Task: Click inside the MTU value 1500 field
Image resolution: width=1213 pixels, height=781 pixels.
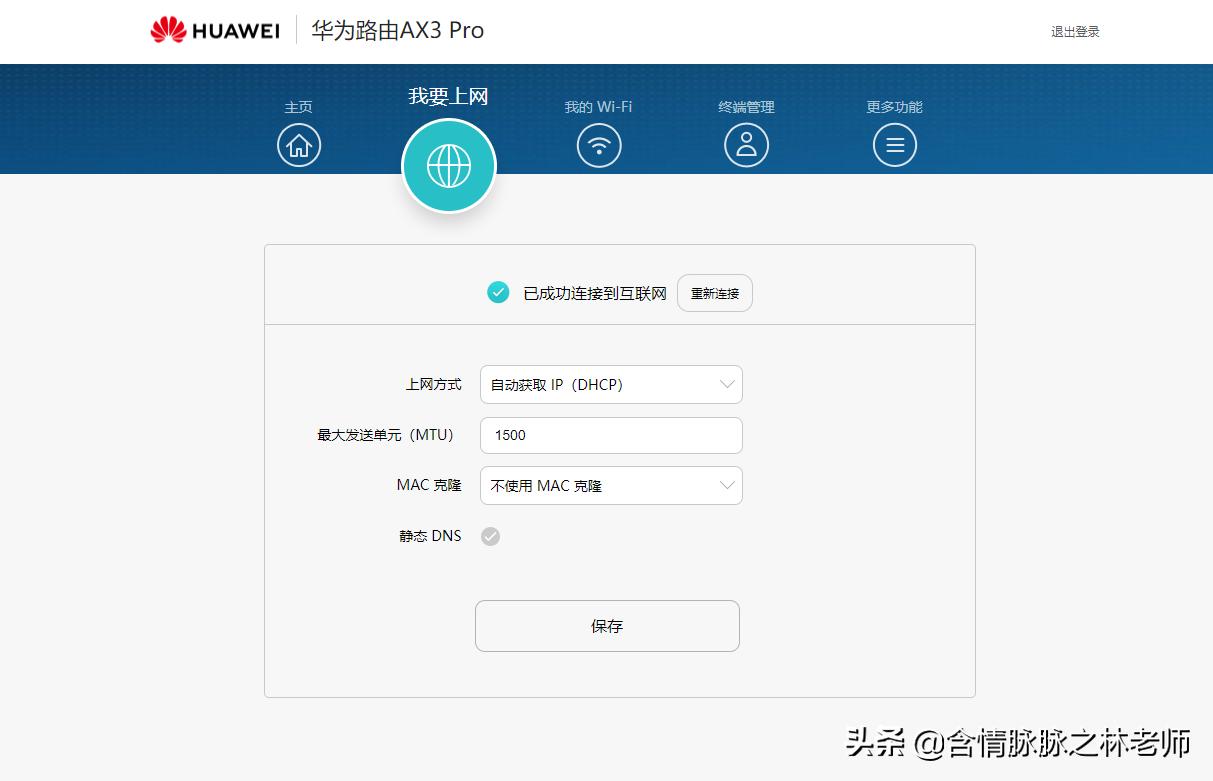Action: pos(611,435)
